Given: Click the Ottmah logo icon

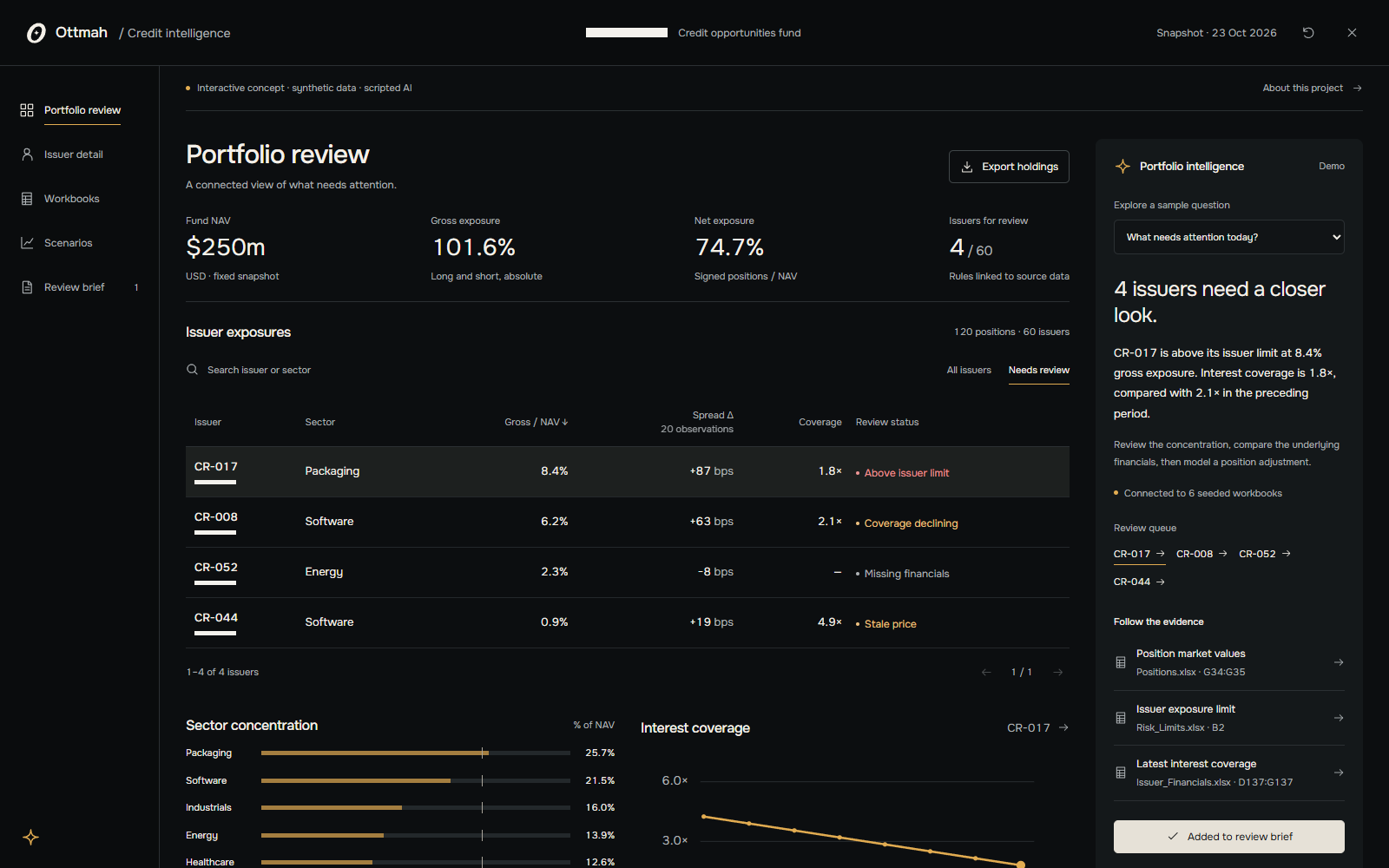Looking at the screenshot, I should [36, 33].
